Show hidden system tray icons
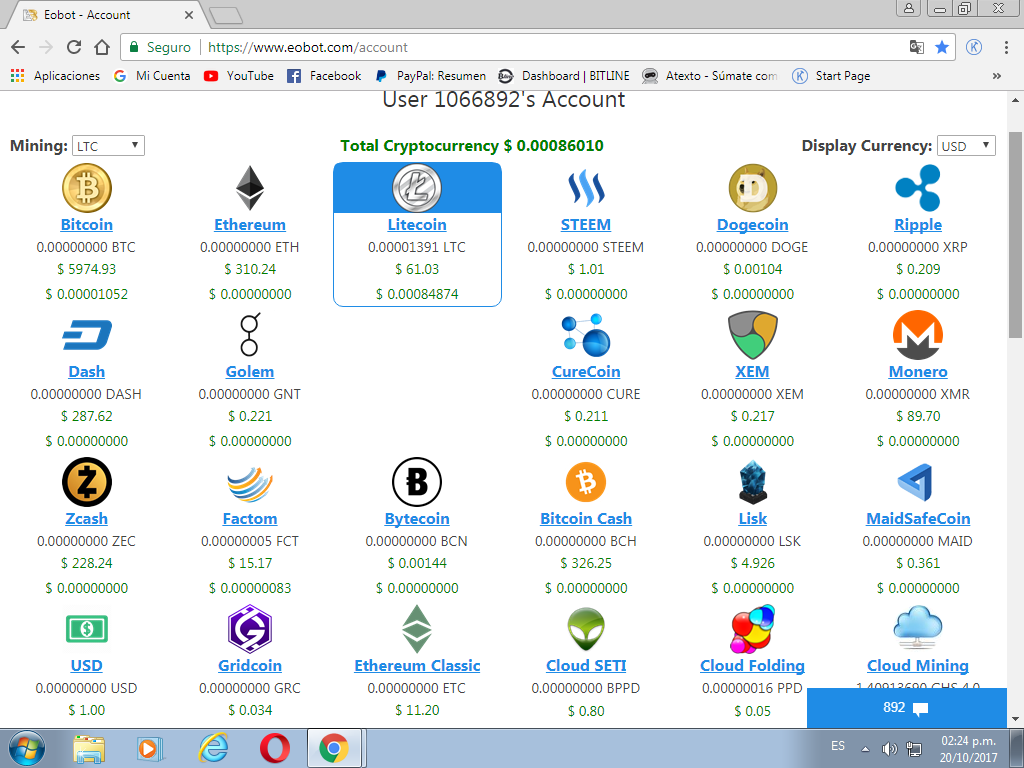This screenshot has height=768, width=1024. [x=865, y=748]
